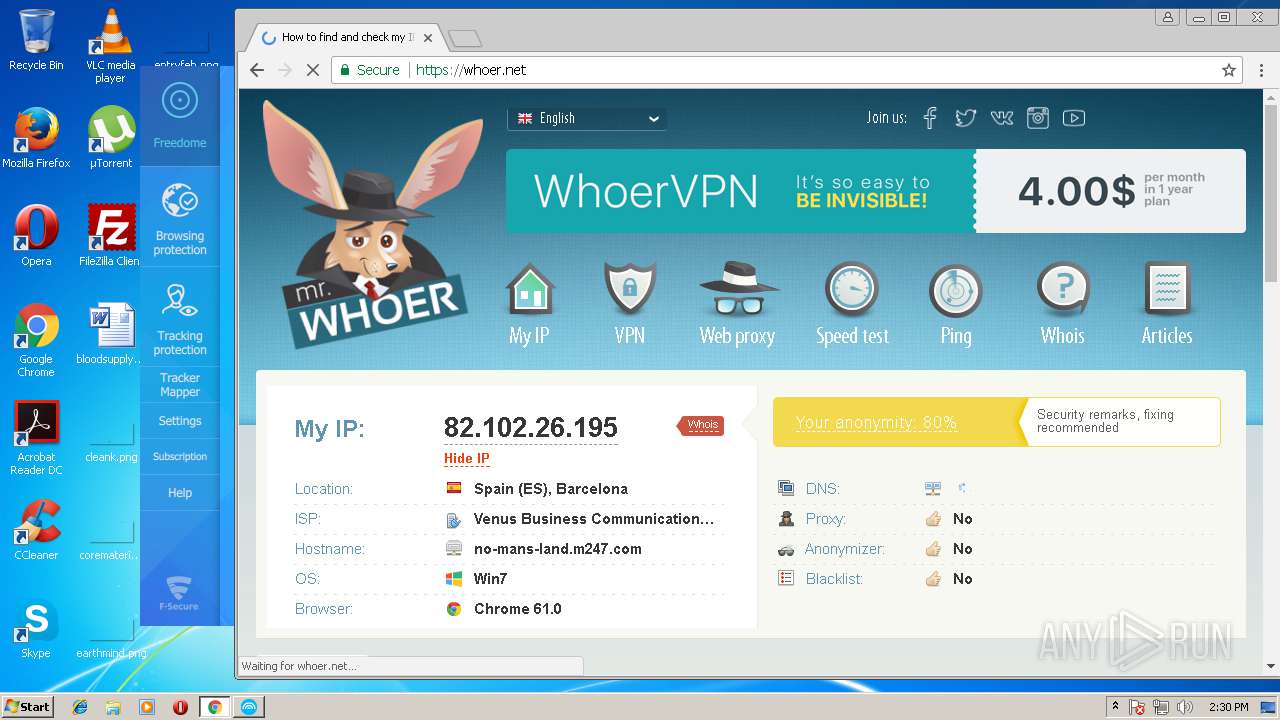Stop loading the page

[312, 70]
